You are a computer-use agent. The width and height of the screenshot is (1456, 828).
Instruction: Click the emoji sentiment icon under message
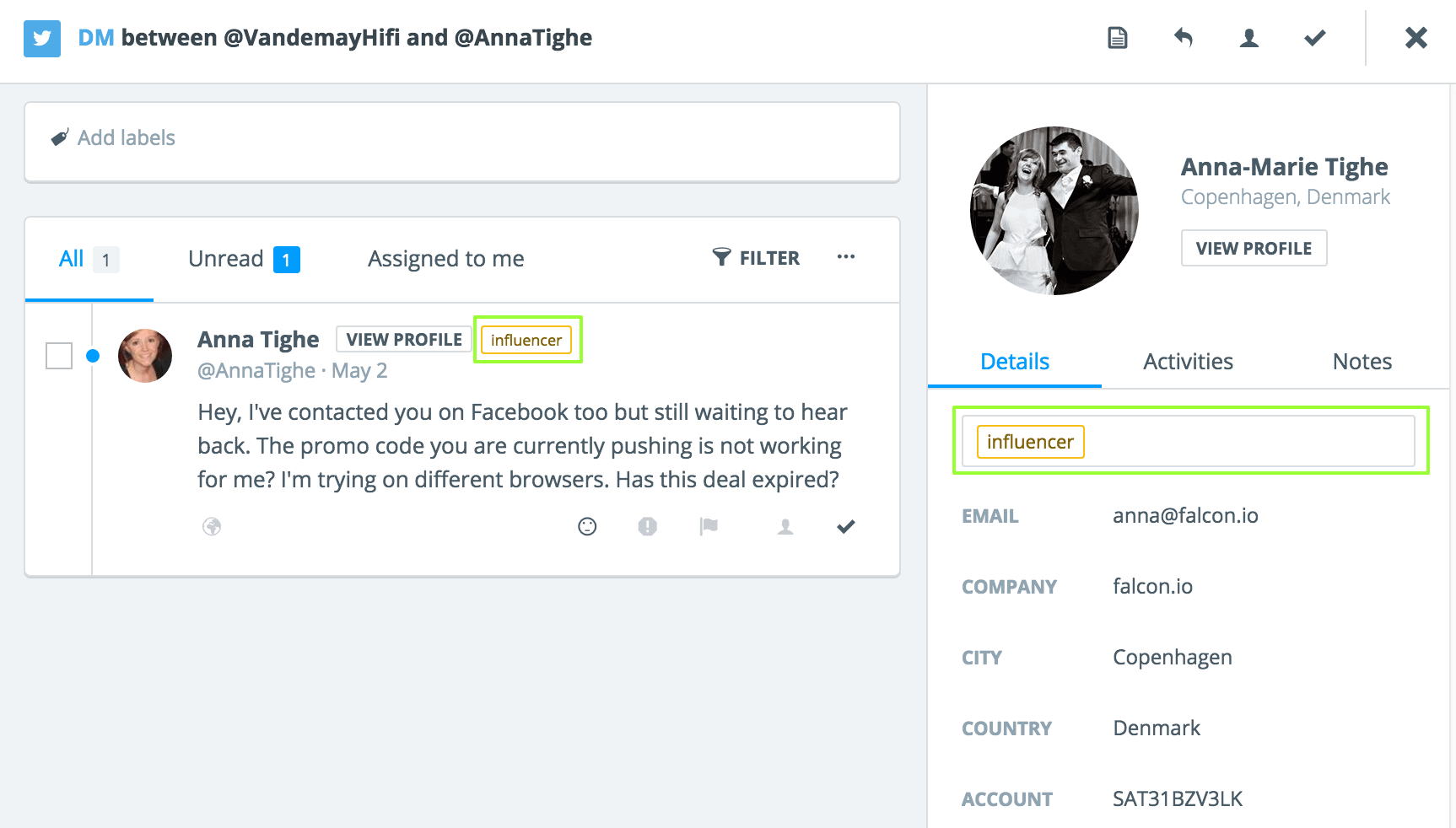pyautogui.click(x=587, y=527)
